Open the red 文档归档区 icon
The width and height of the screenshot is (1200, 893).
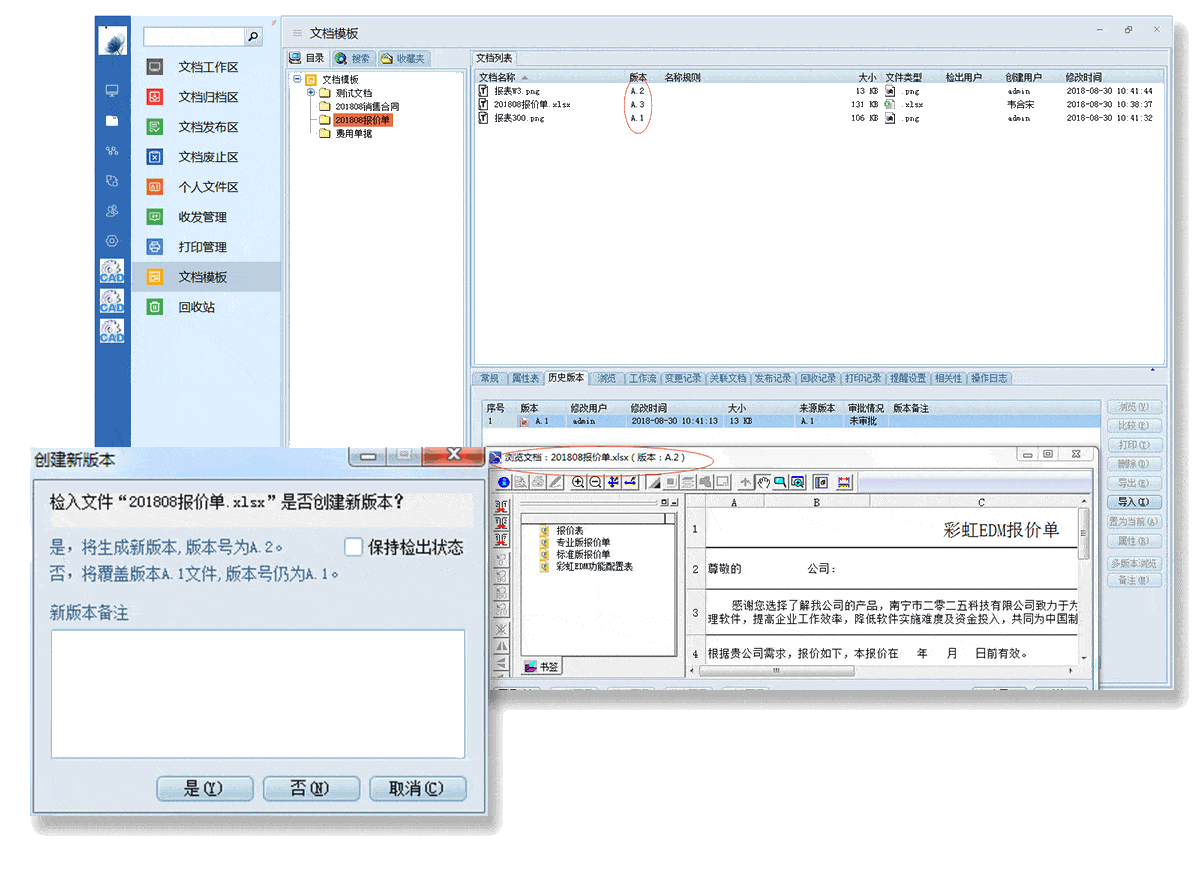tap(155, 97)
